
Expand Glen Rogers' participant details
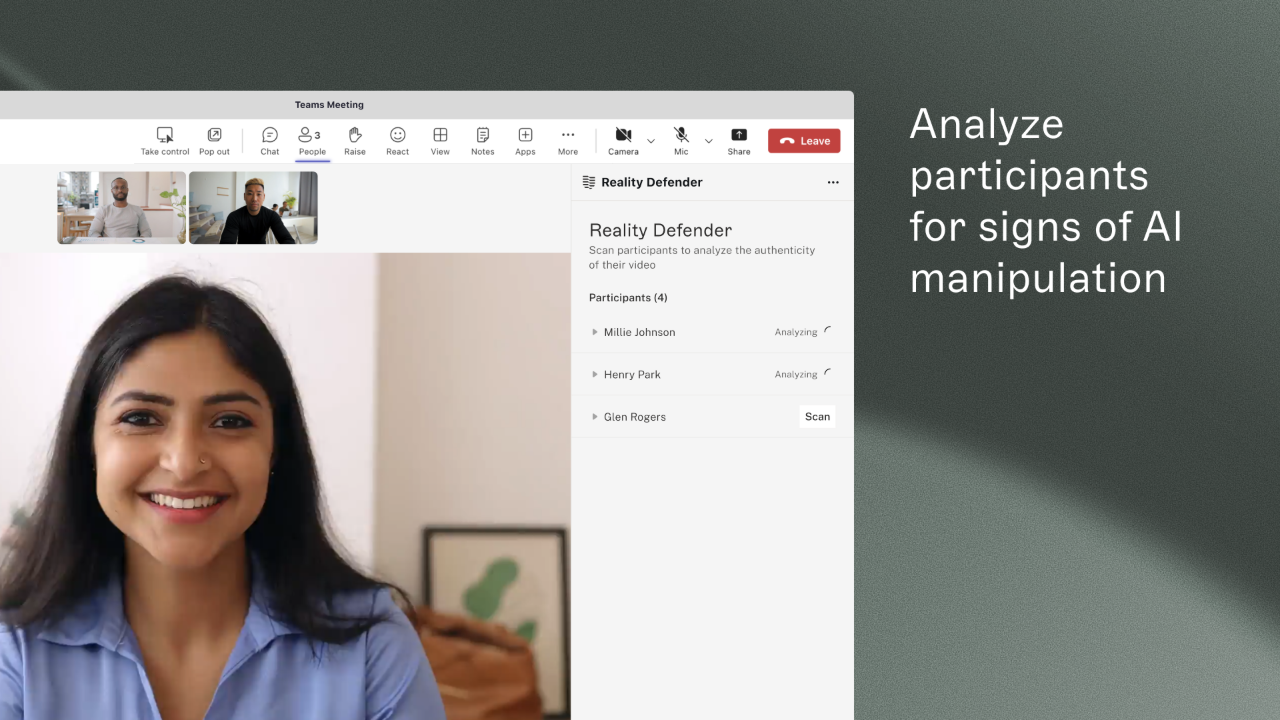(595, 417)
